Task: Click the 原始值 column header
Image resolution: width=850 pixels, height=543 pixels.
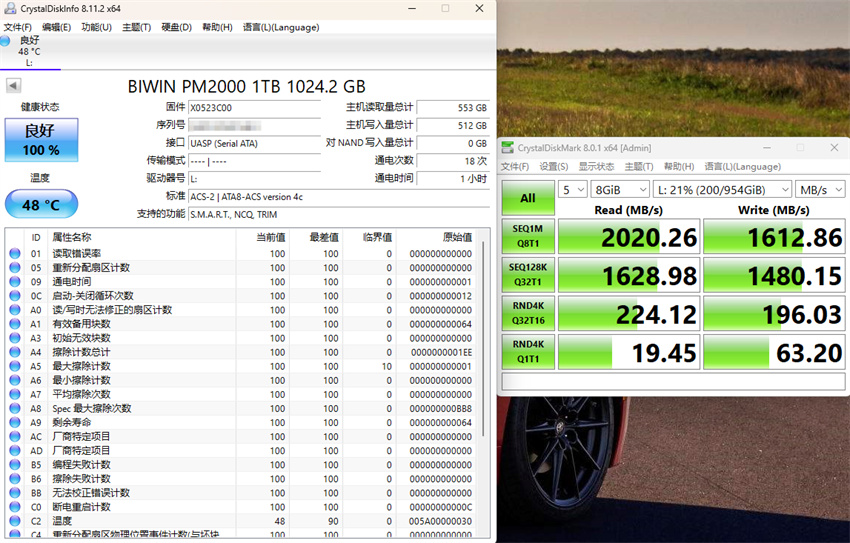Action: [x=457, y=237]
